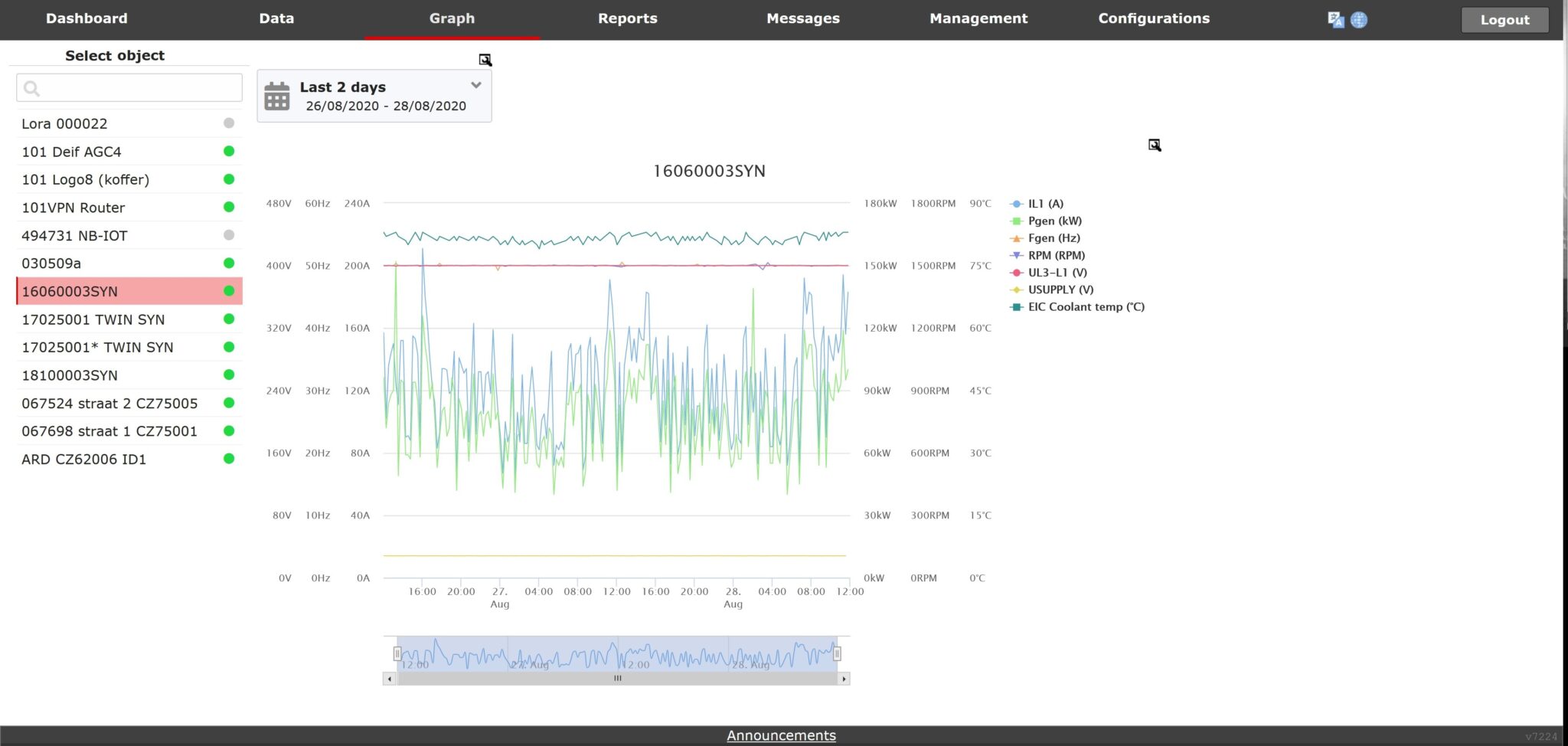
Task: Hide the IL1 (A) series via its legend entry
Action: coord(1045,204)
